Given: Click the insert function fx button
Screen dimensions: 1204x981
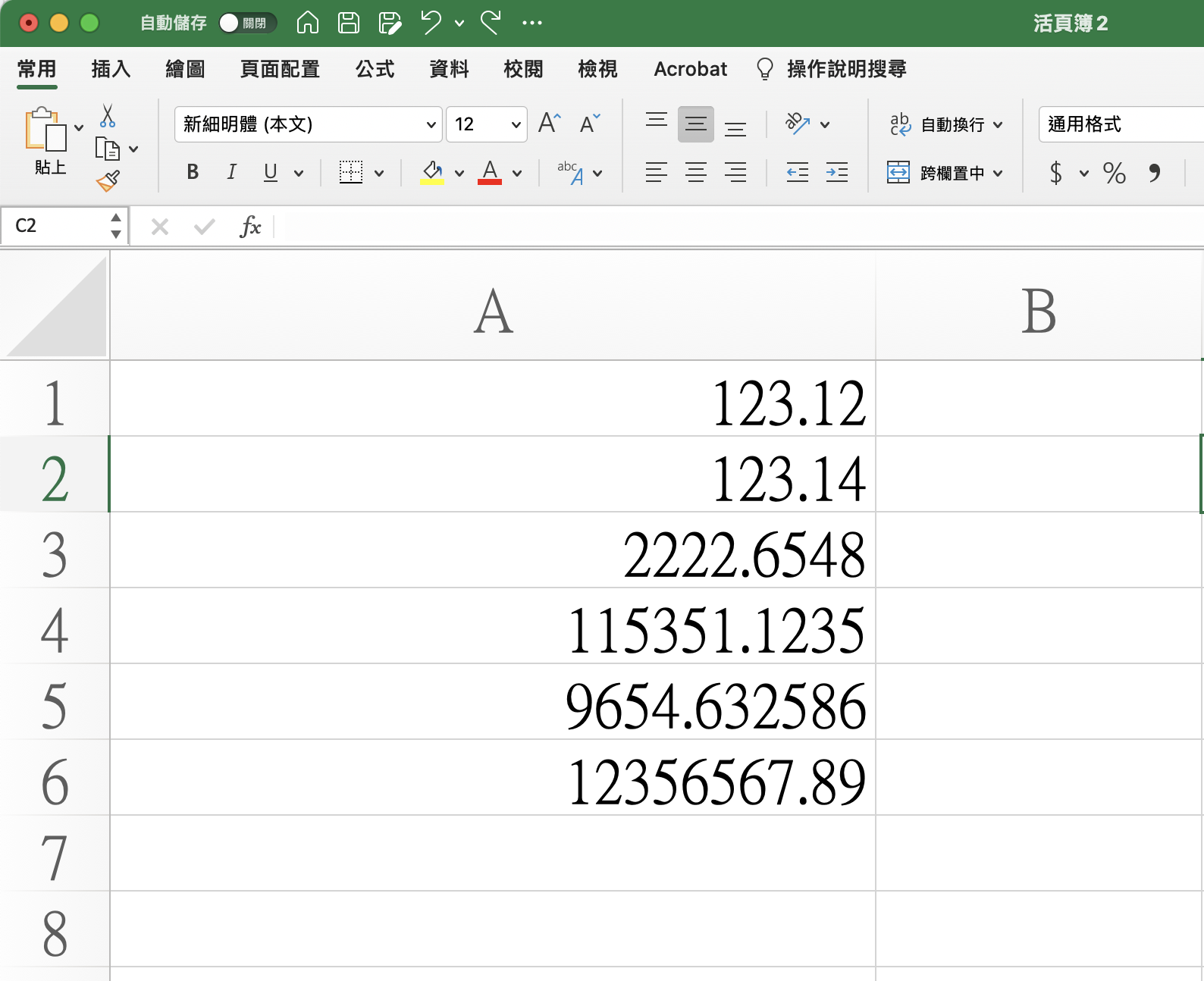Looking at the screenshot, I should coord(250,226).
